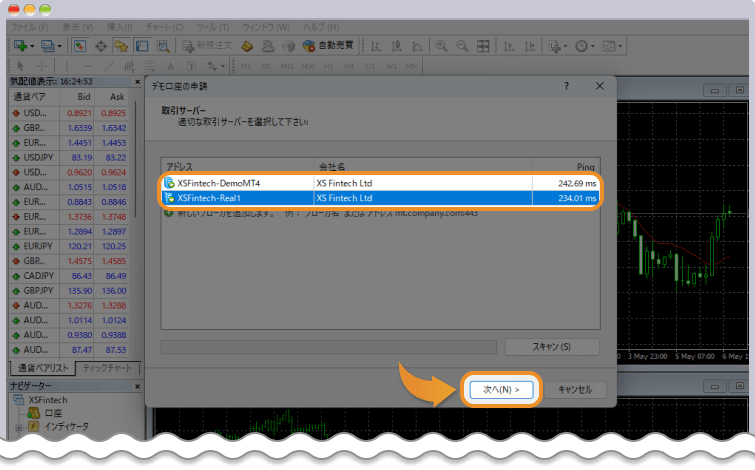
Task: Open the New Chart toolbar icon
Action: tap(20, 46)
